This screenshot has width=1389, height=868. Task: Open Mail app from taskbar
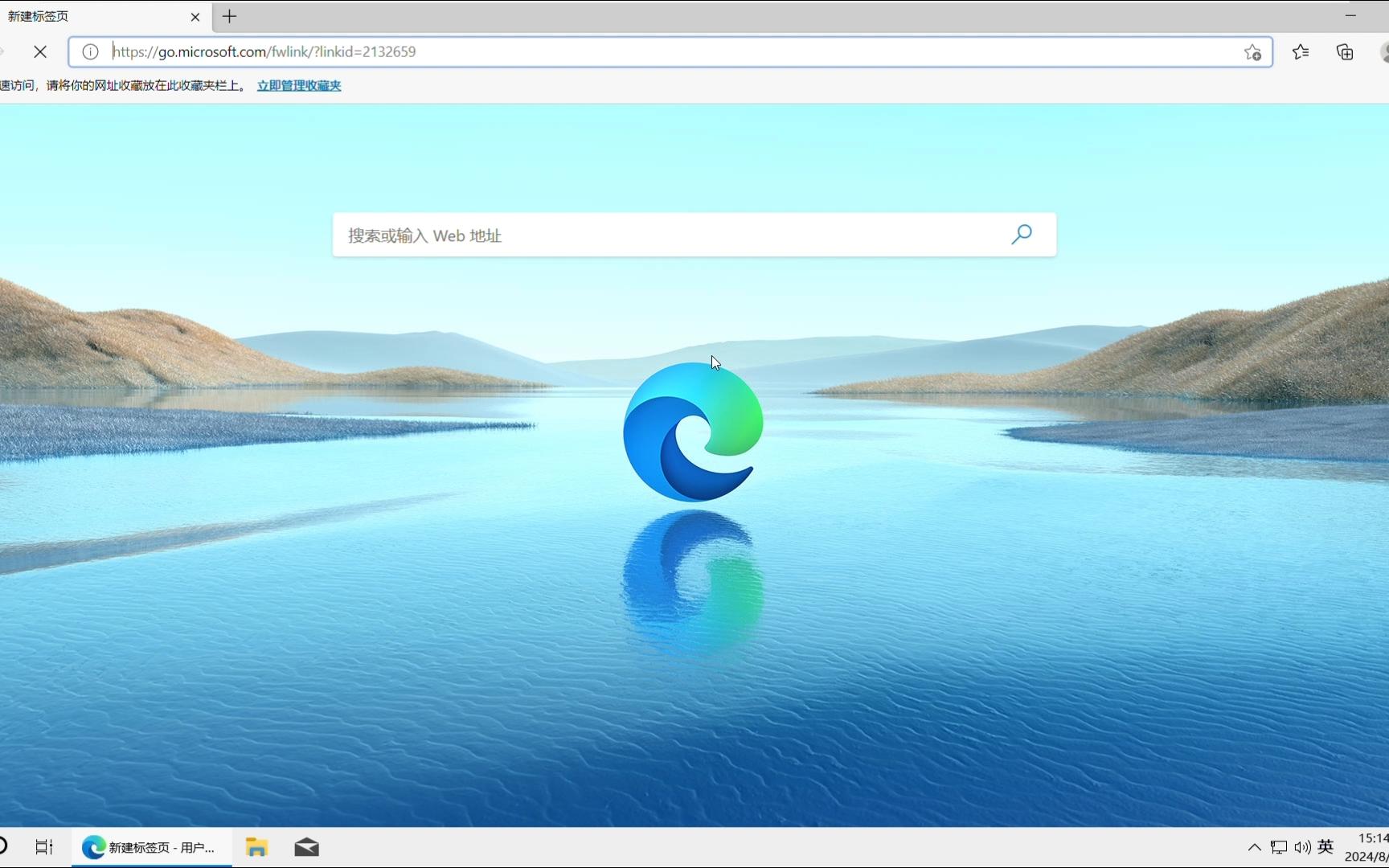click(307, 847)
